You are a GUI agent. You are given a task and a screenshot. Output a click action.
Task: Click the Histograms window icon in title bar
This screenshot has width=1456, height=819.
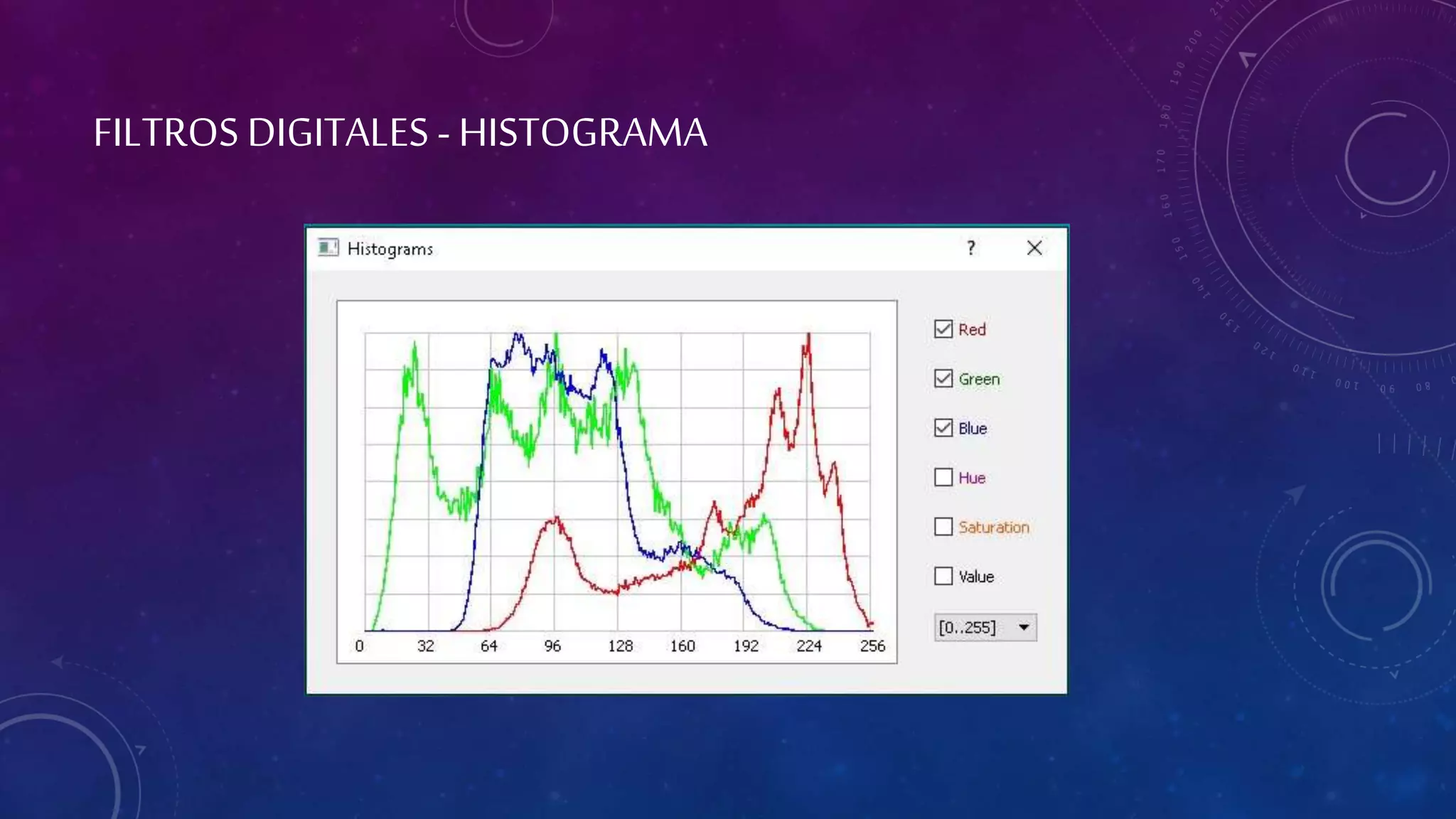[x=328, y=247]
